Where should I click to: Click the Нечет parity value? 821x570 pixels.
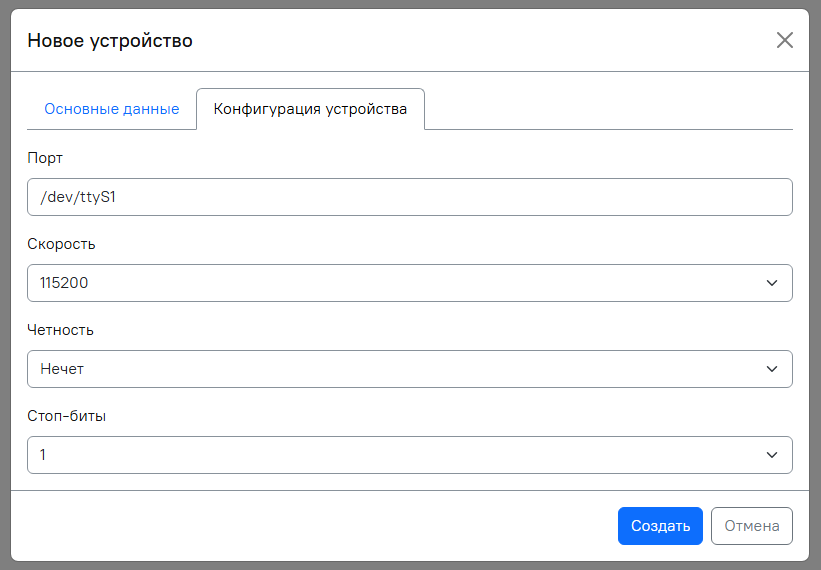(62, 369)
